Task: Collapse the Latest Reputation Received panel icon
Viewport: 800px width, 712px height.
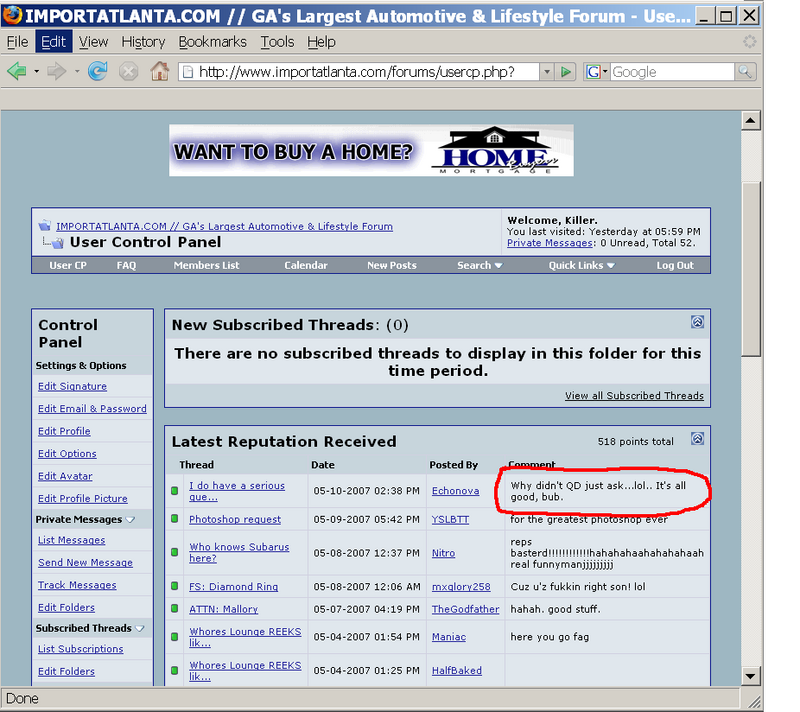Action: pyautogui.click(x=697, y=438)
